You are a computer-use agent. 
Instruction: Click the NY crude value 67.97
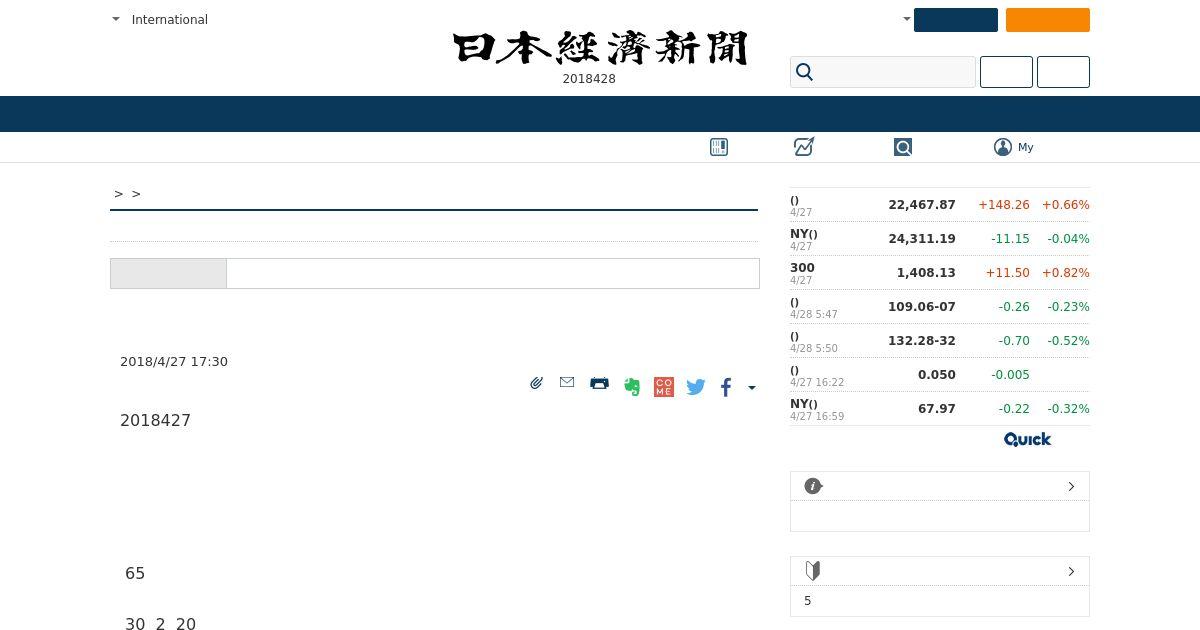[937, 408]
